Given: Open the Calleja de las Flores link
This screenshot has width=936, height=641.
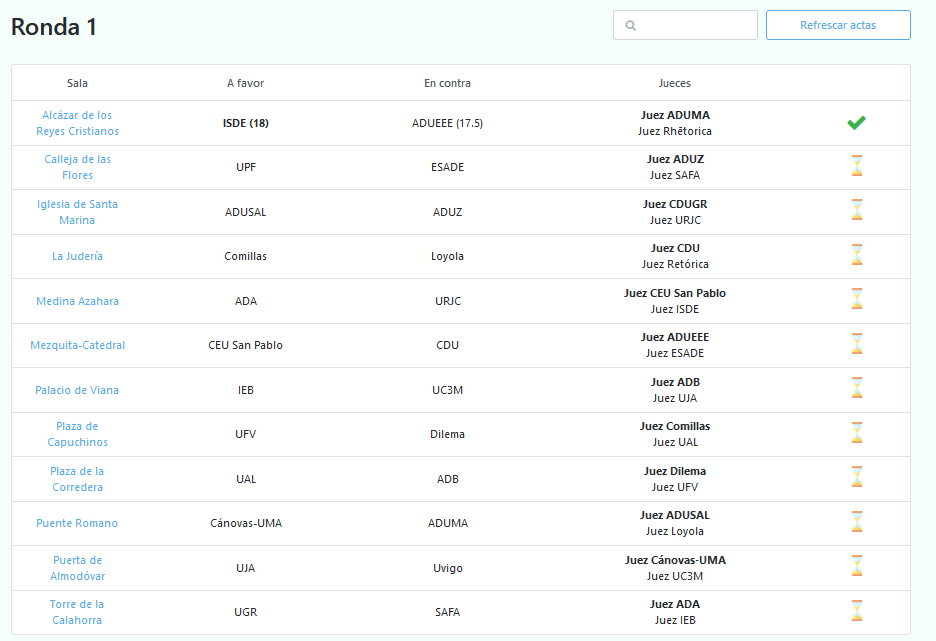Looking at the screenshot, I should click(x=77, y=167).
